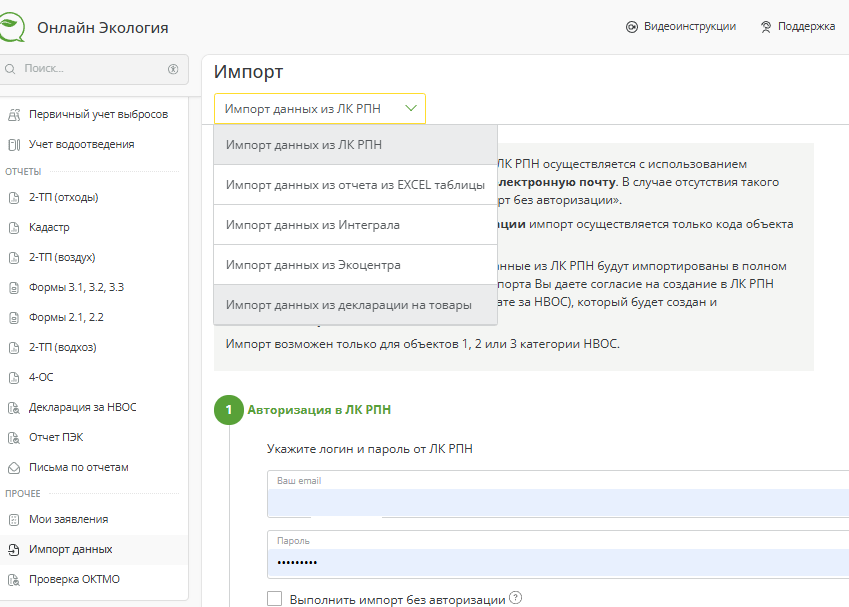Focus the Пароль password field
This screenshot has width=849, height=607.
[x=557, y=562]
